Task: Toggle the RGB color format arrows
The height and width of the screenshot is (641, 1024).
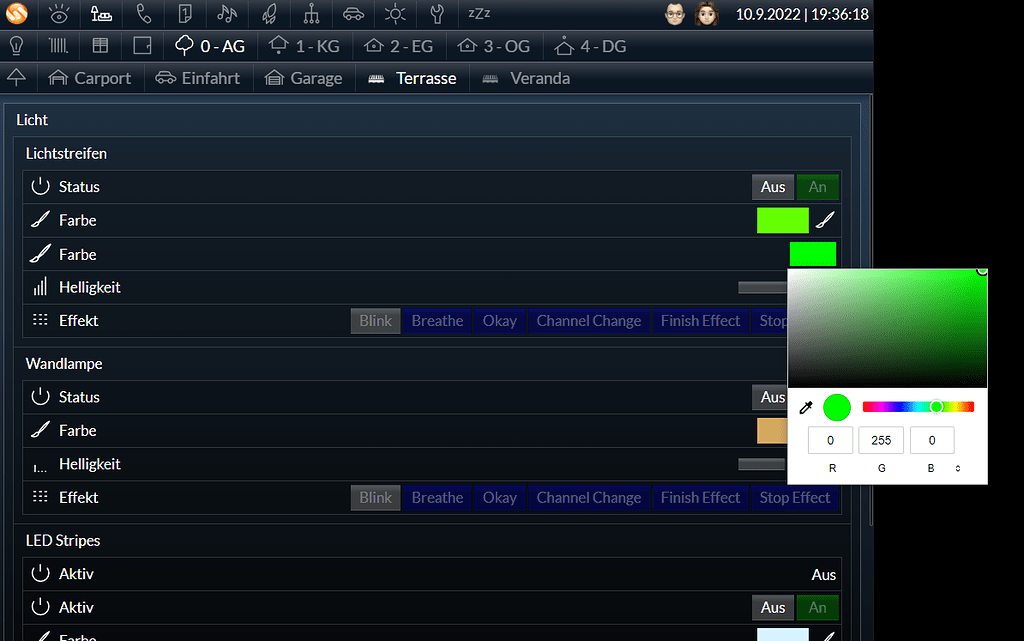Action: tap(958, 468)
